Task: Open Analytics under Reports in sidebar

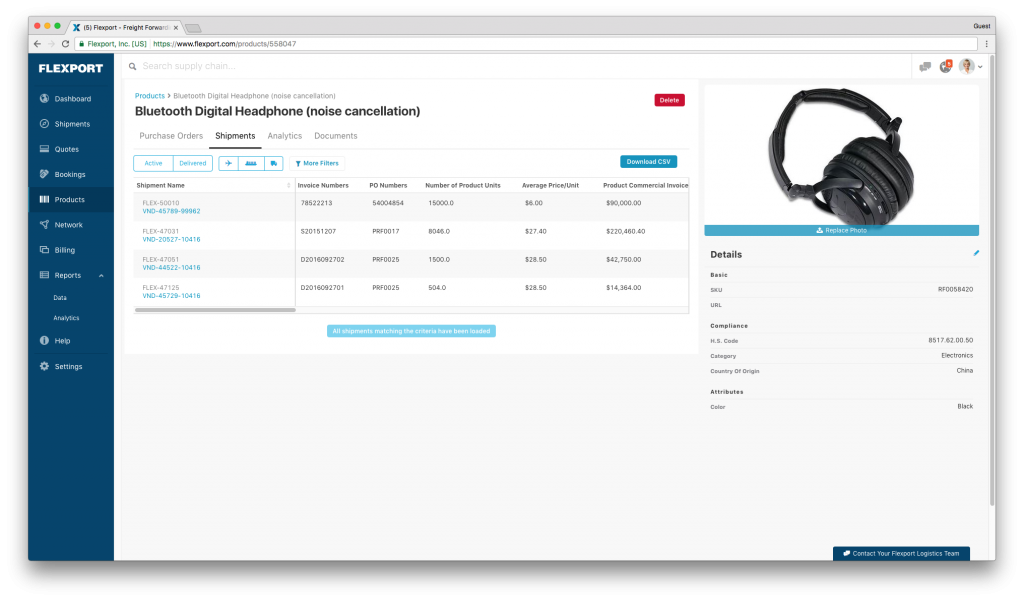Action: coord(66,318)
